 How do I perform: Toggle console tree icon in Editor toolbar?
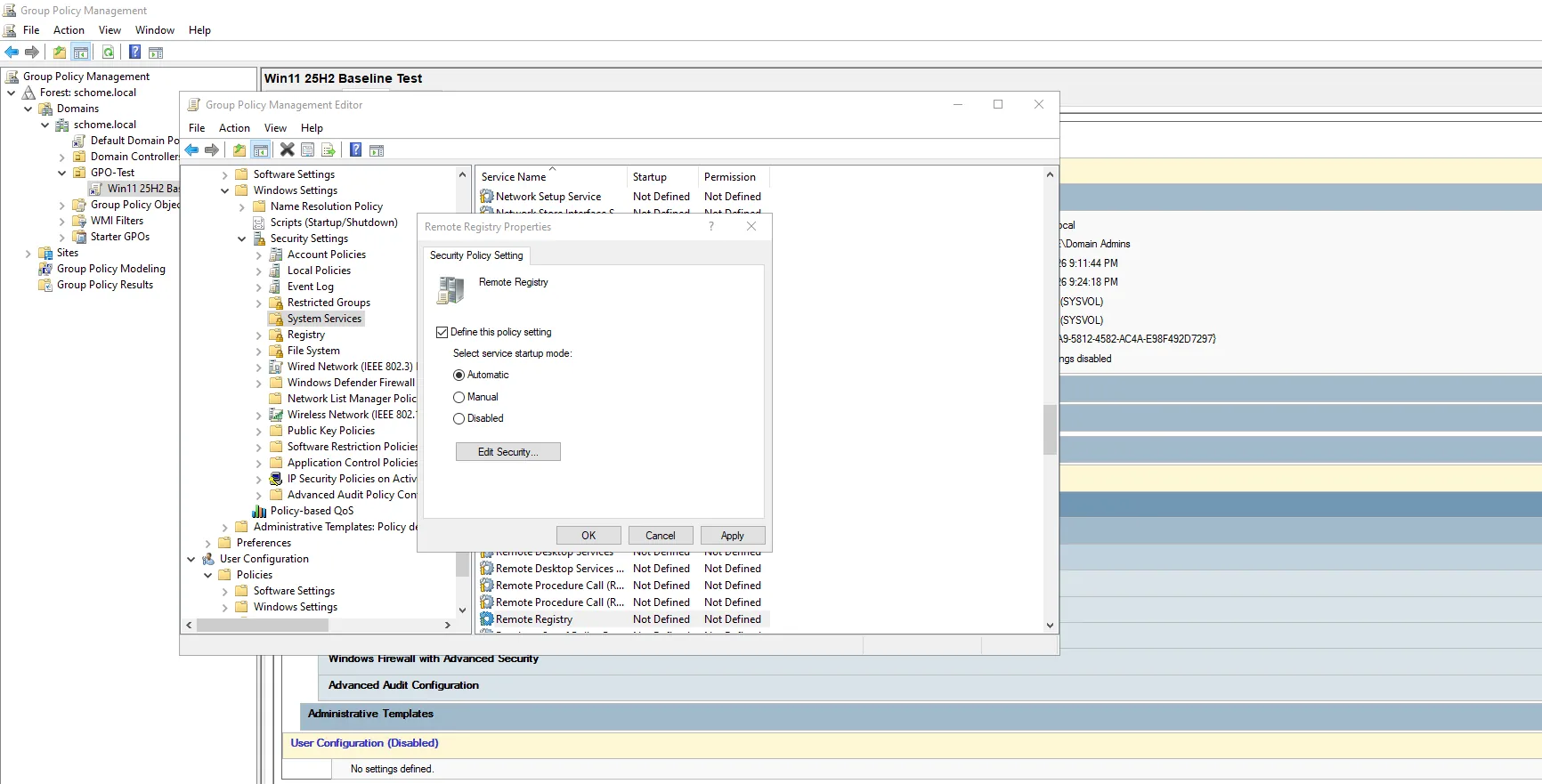pos(261,150)
